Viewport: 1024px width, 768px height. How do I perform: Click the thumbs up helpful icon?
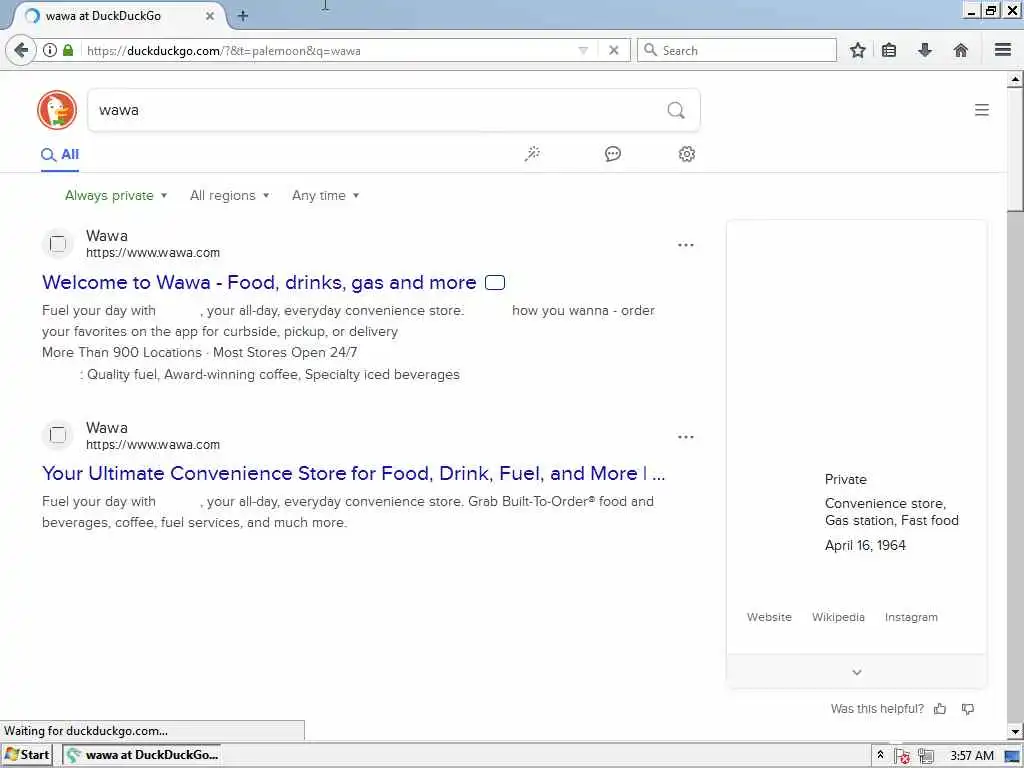(x=940, y=709)
